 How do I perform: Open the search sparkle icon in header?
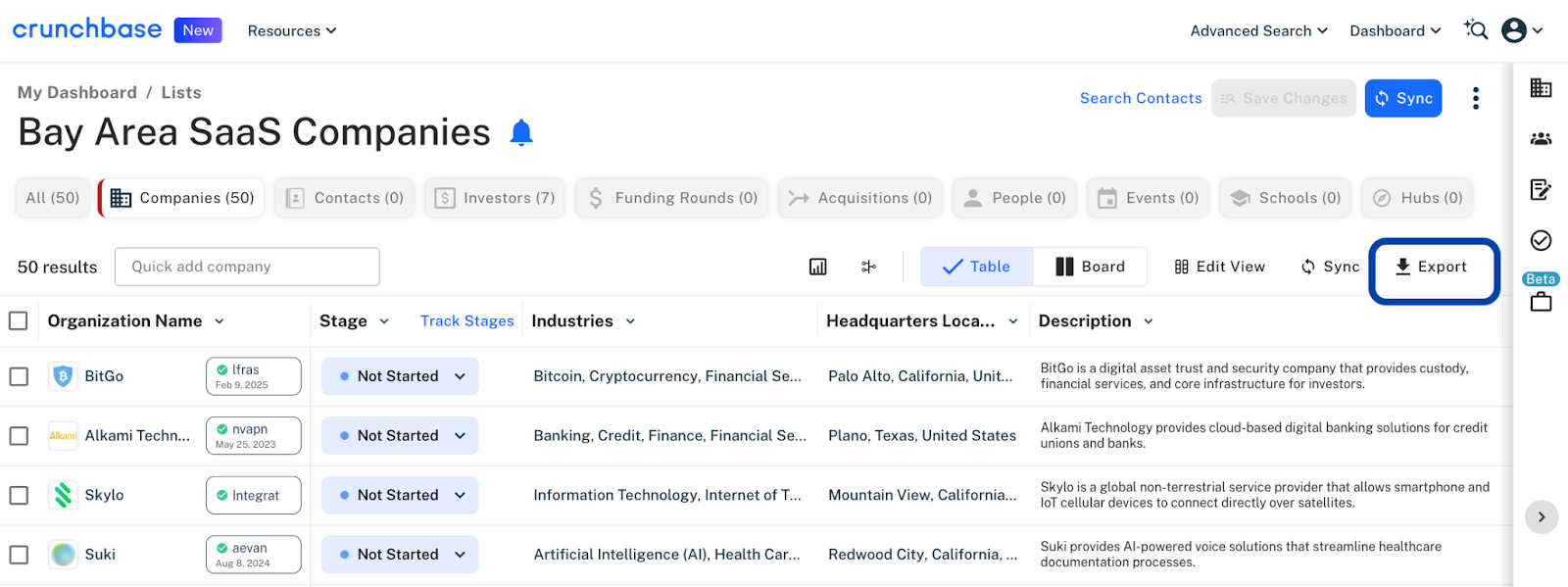tap(1476, 29)
